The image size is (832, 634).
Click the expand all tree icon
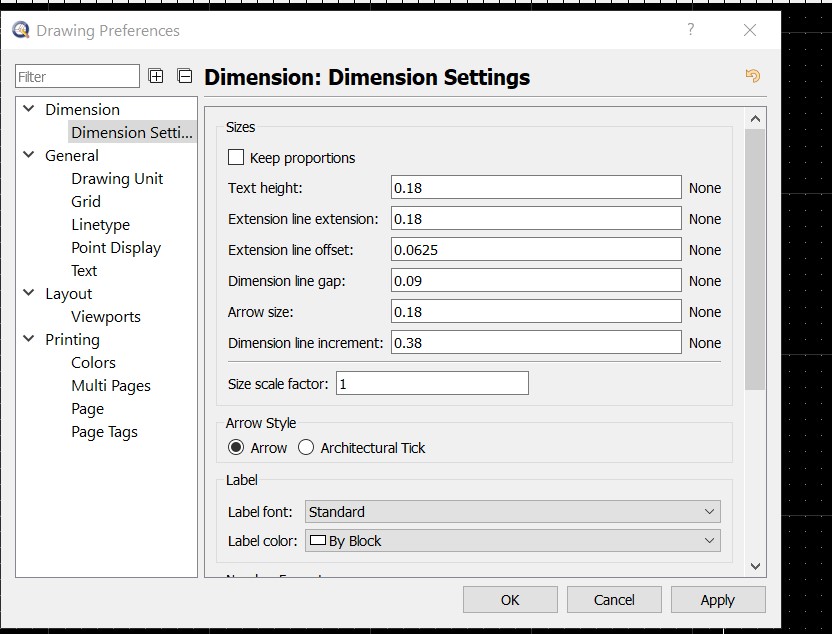coord(156,76)
